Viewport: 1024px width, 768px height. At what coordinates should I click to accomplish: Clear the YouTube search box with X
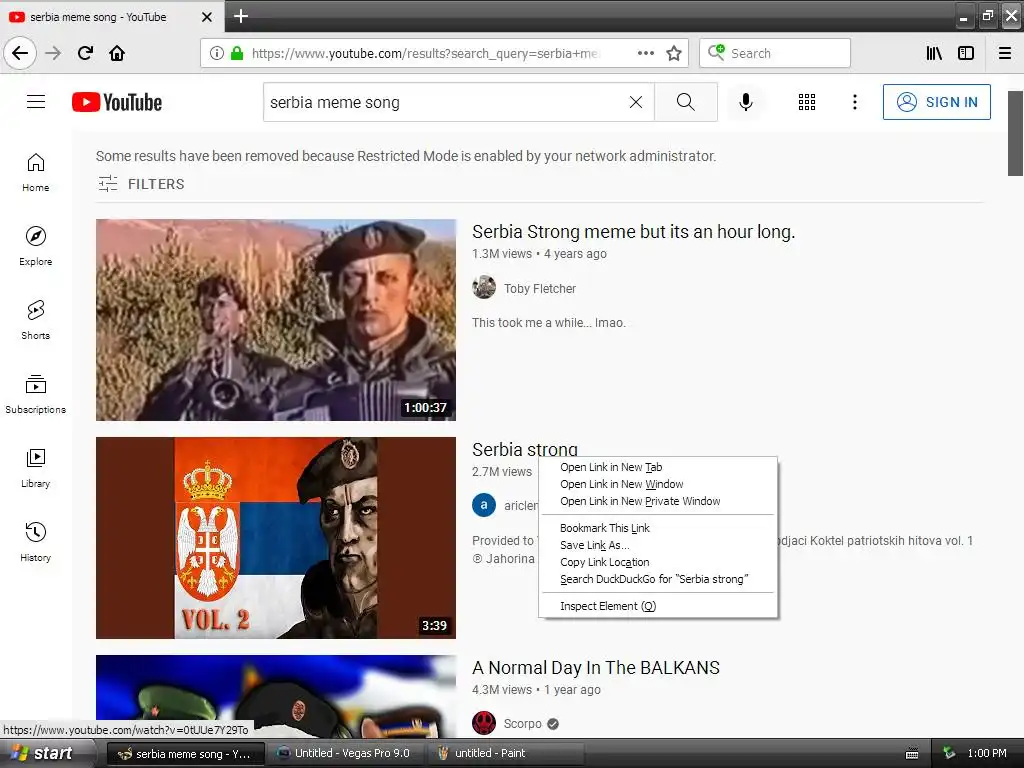click(x=635, y=102)
